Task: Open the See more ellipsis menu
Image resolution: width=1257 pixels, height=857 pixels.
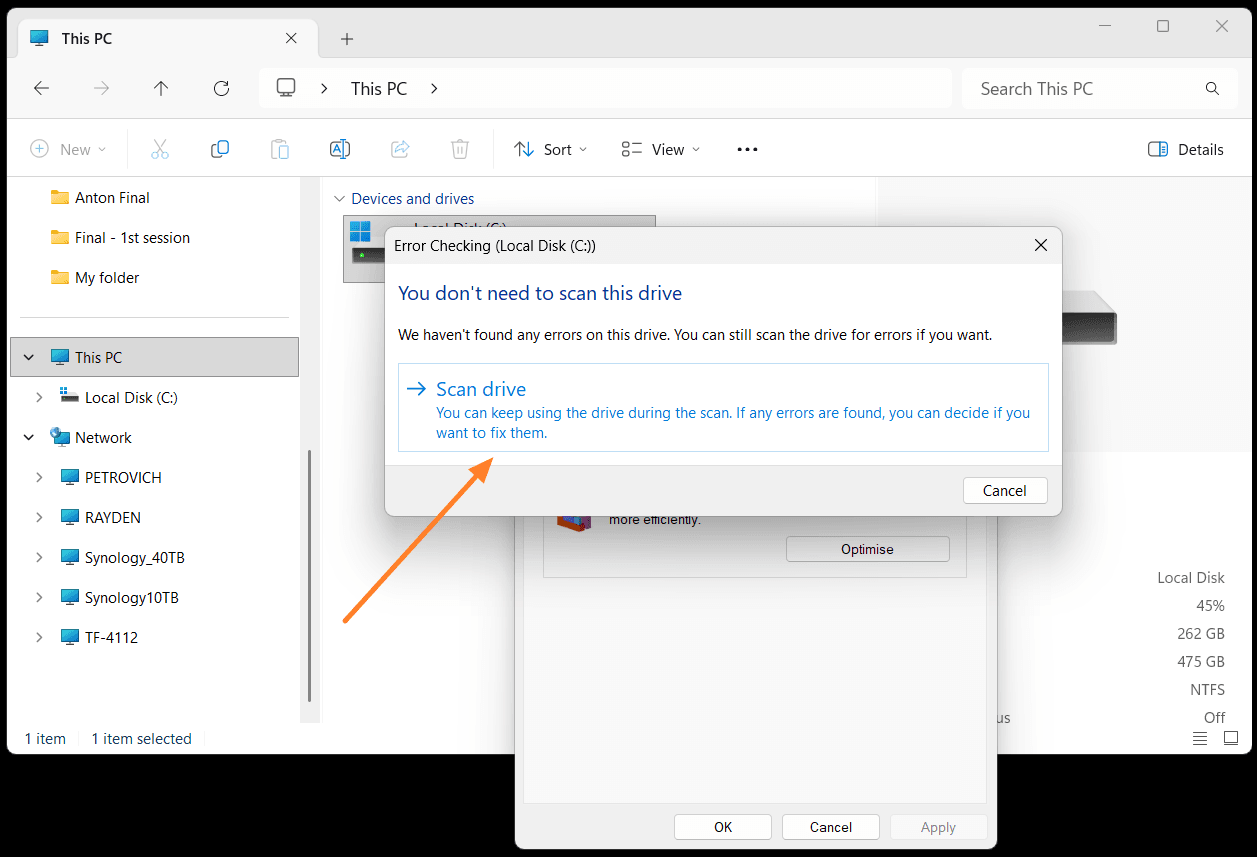Action: 747,149
